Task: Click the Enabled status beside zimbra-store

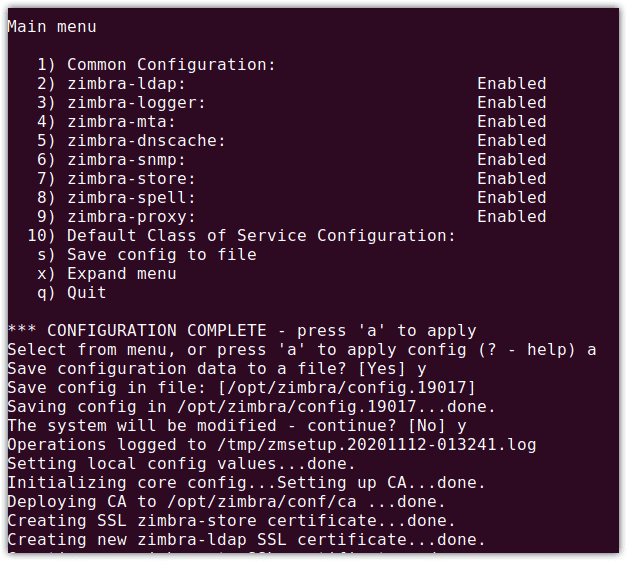Action: pos(511,179)
